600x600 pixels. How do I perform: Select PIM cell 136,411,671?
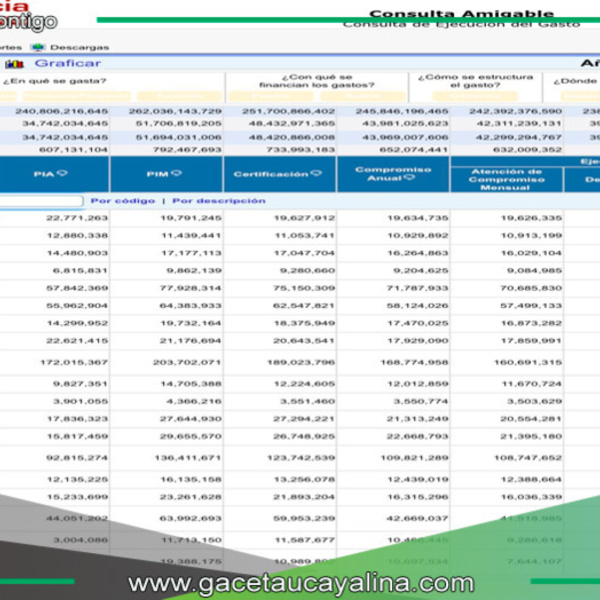click(x=188, y=458)
